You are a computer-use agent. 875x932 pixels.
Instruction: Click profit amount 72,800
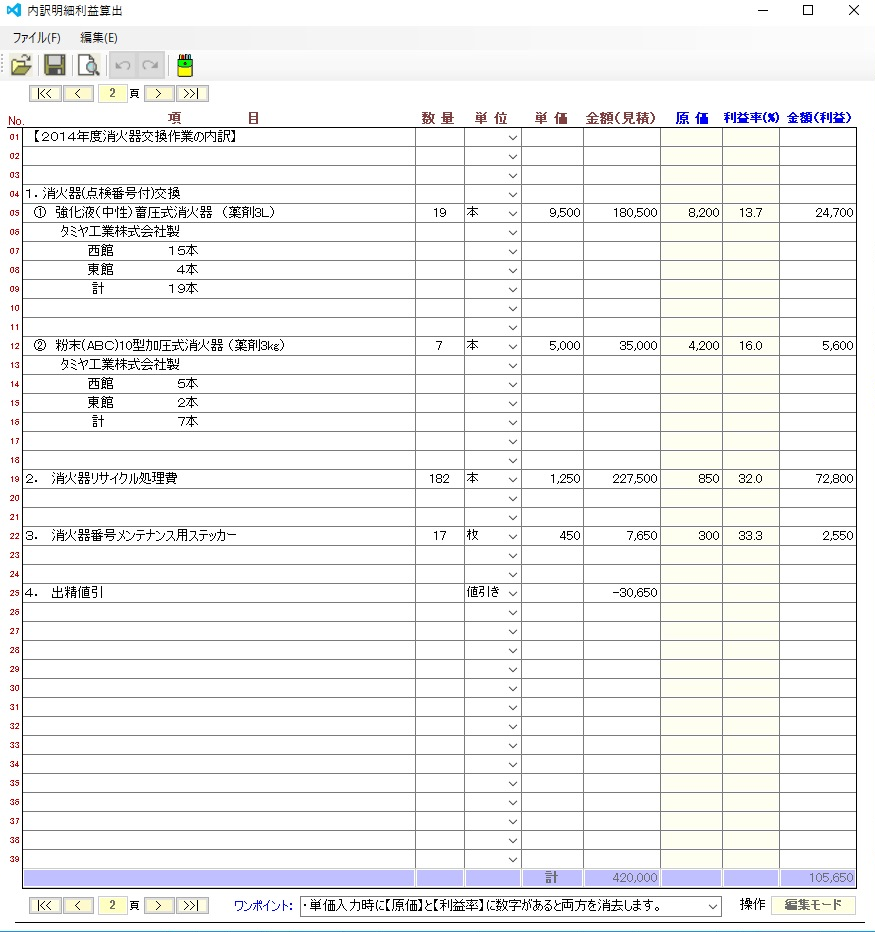(818, 479)
